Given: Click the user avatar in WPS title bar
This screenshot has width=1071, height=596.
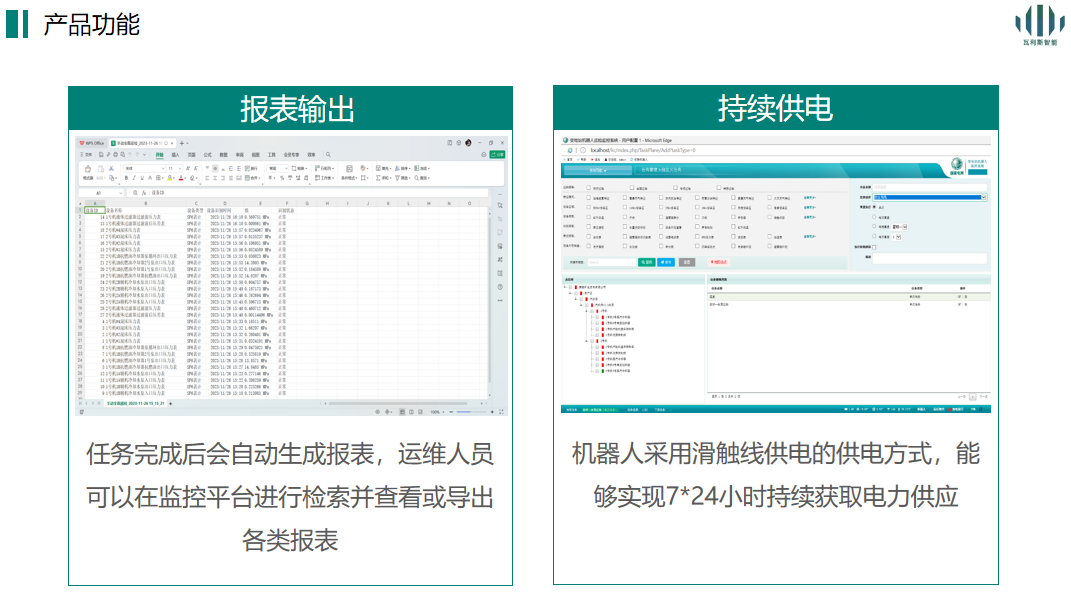Looking at the screenshot, I should click(x=468, y=143).
